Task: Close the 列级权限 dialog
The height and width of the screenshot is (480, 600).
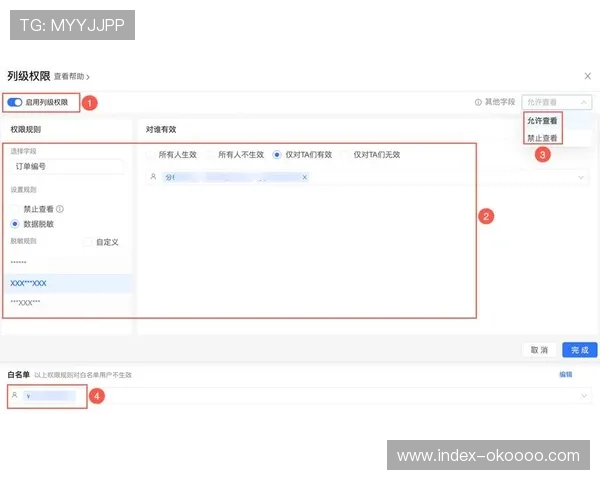Action: click(x=588, y=76)
